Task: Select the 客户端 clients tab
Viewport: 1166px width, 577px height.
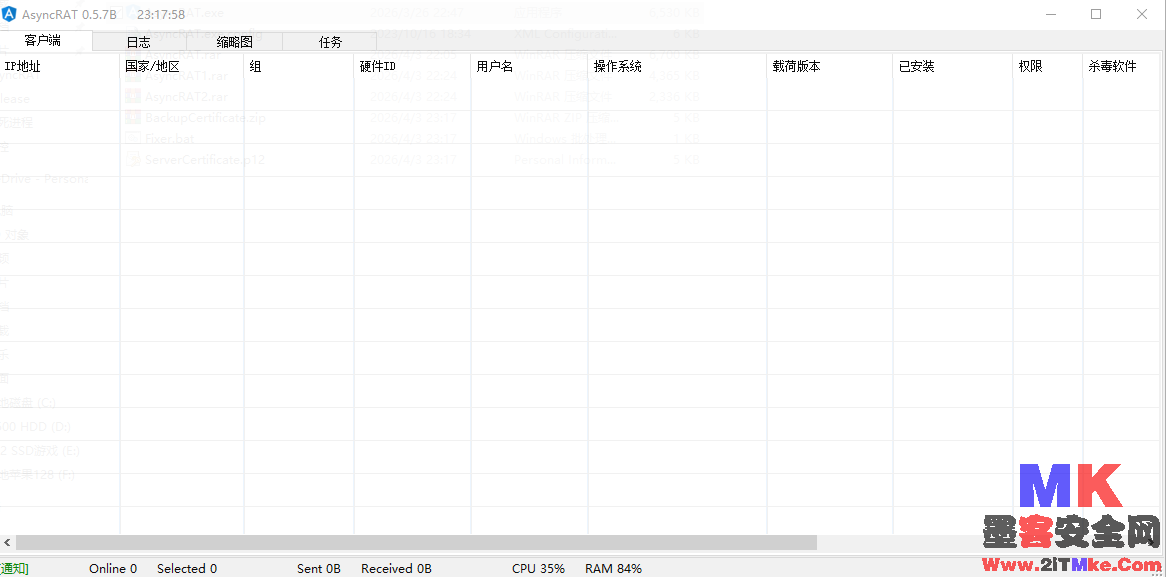Action: 46,42
